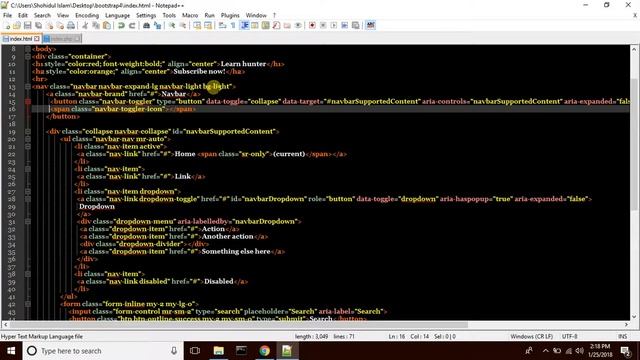Open the Folder as Workspace toolbar icon
This screenshot has height=360, width=640.
287,25
